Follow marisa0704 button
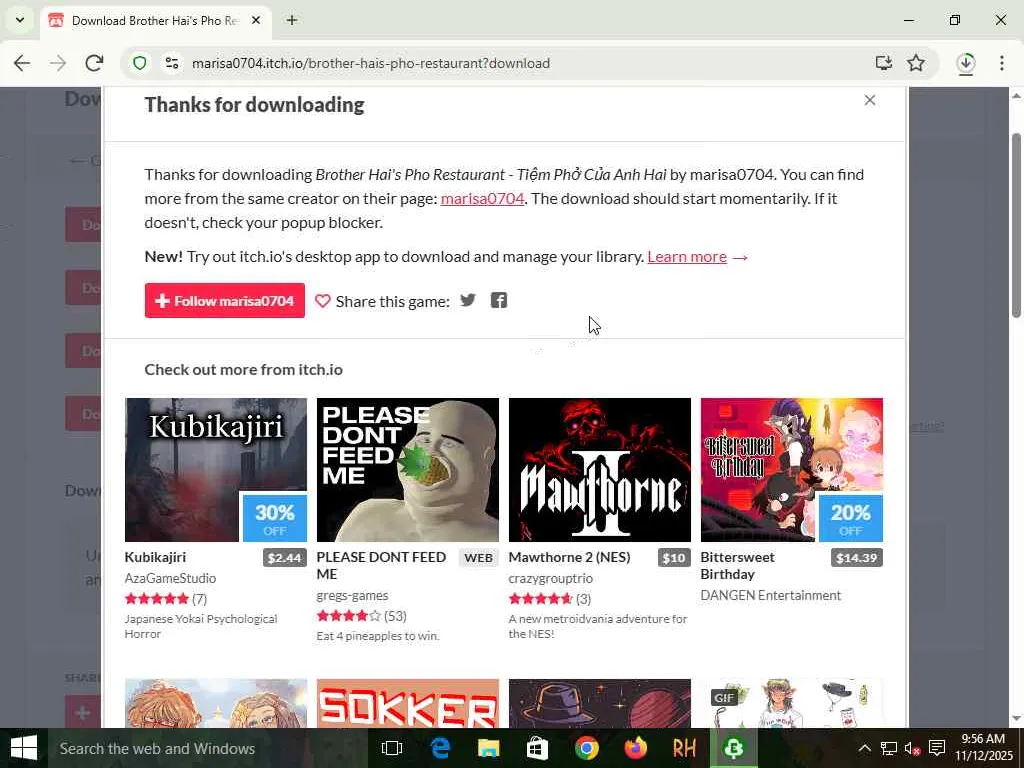Screen dimensions: 1024x768 (225, 300)
